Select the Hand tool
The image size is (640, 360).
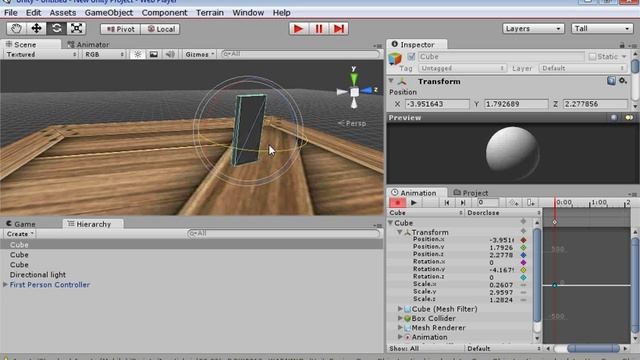16,29
